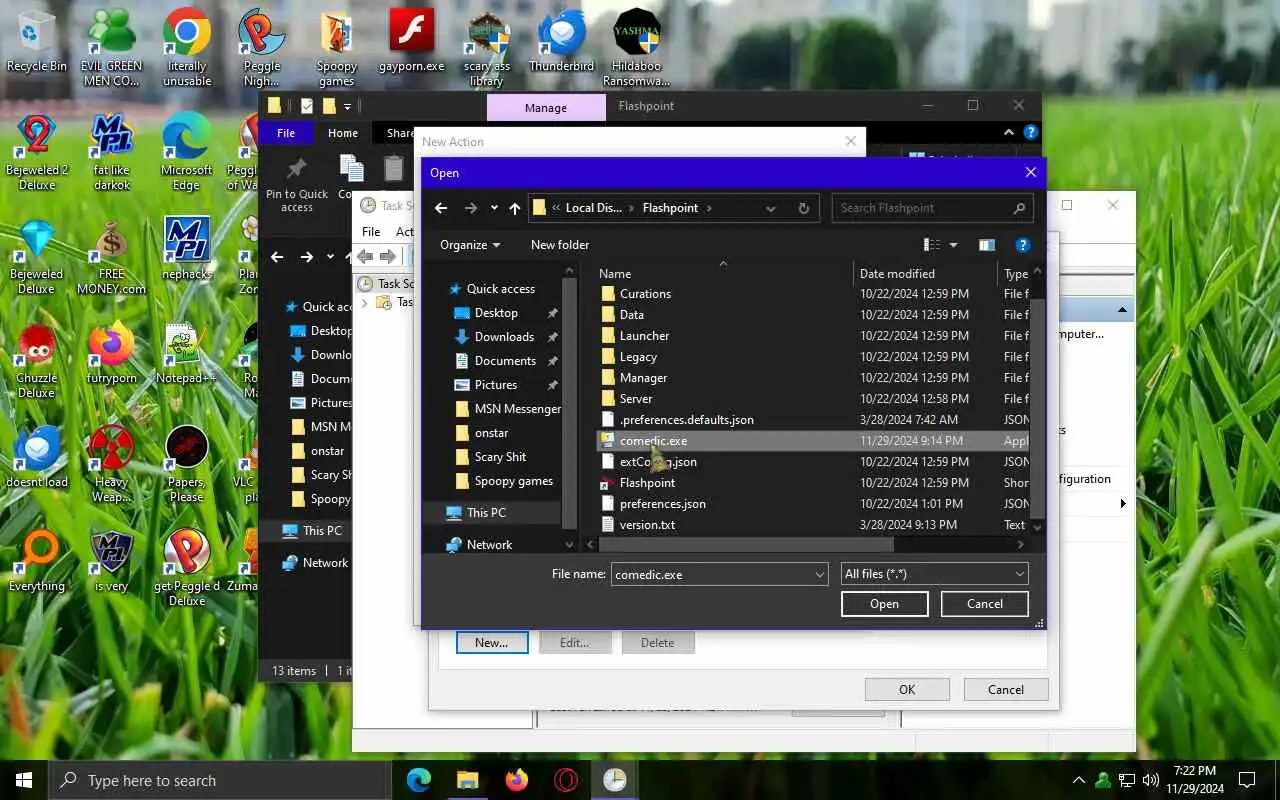This screenshot has height=800, width=1280.
Task: Click the Up one level arrow in Open dialog
Action: coord(515,208)
